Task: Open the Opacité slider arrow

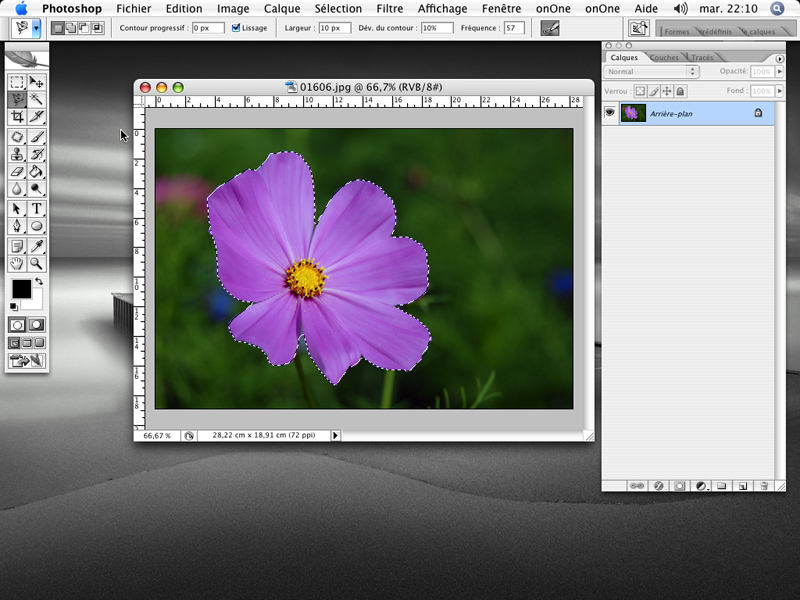Action: (x=779, y=72)
